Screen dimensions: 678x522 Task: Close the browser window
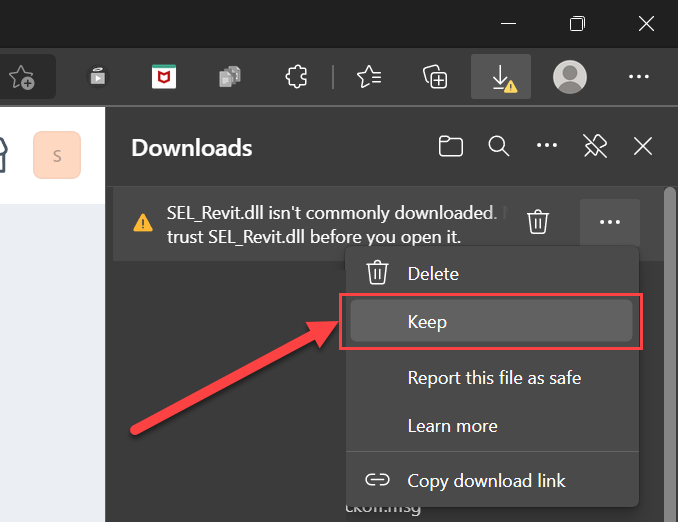click(x=646, y=23)
